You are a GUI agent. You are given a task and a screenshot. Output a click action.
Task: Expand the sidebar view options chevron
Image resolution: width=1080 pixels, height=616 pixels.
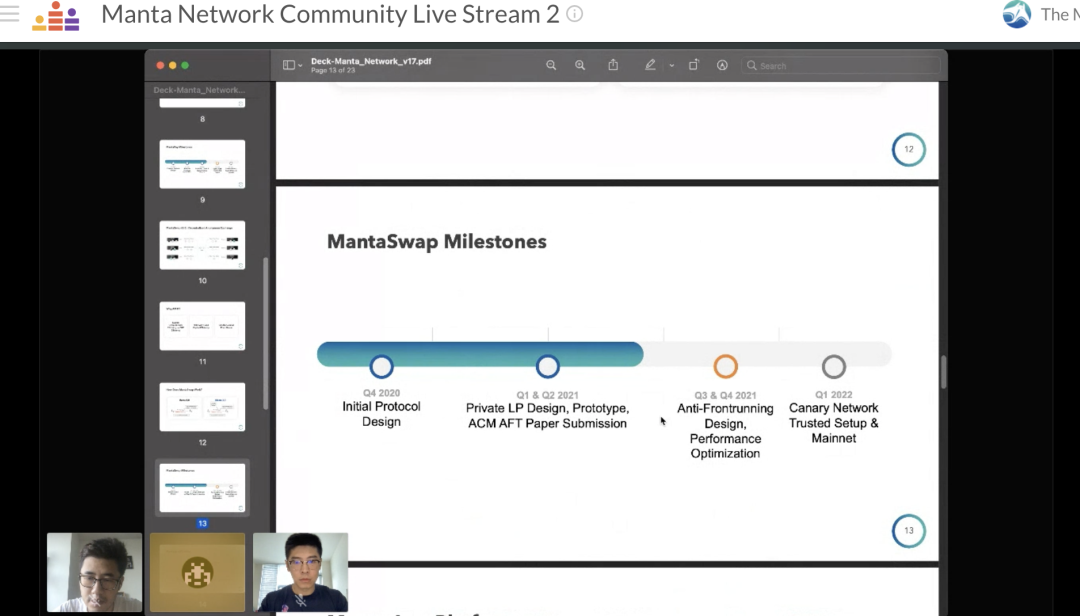point(300,65)
